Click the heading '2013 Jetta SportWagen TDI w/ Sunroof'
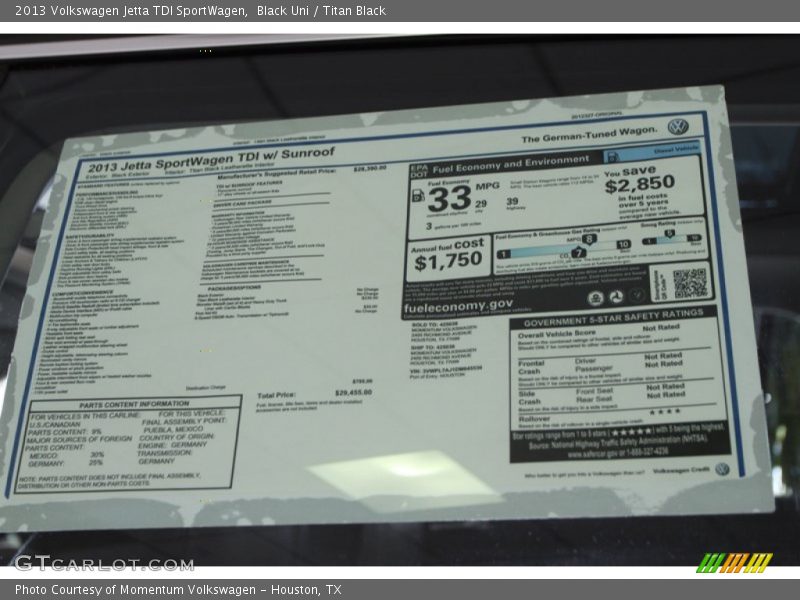The width and height of the screenshot is (800, 600). tap(211, 160)
